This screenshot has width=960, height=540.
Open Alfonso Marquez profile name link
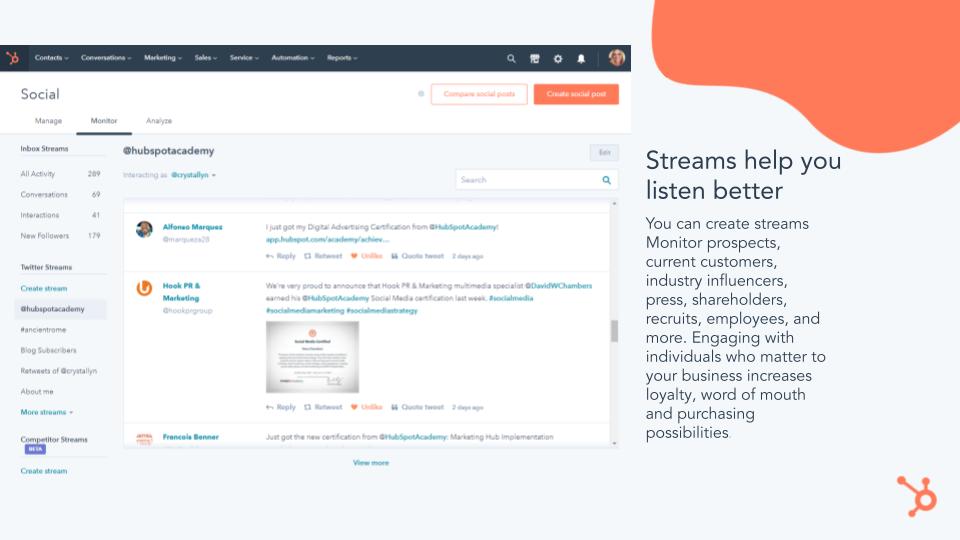[192, 227]
